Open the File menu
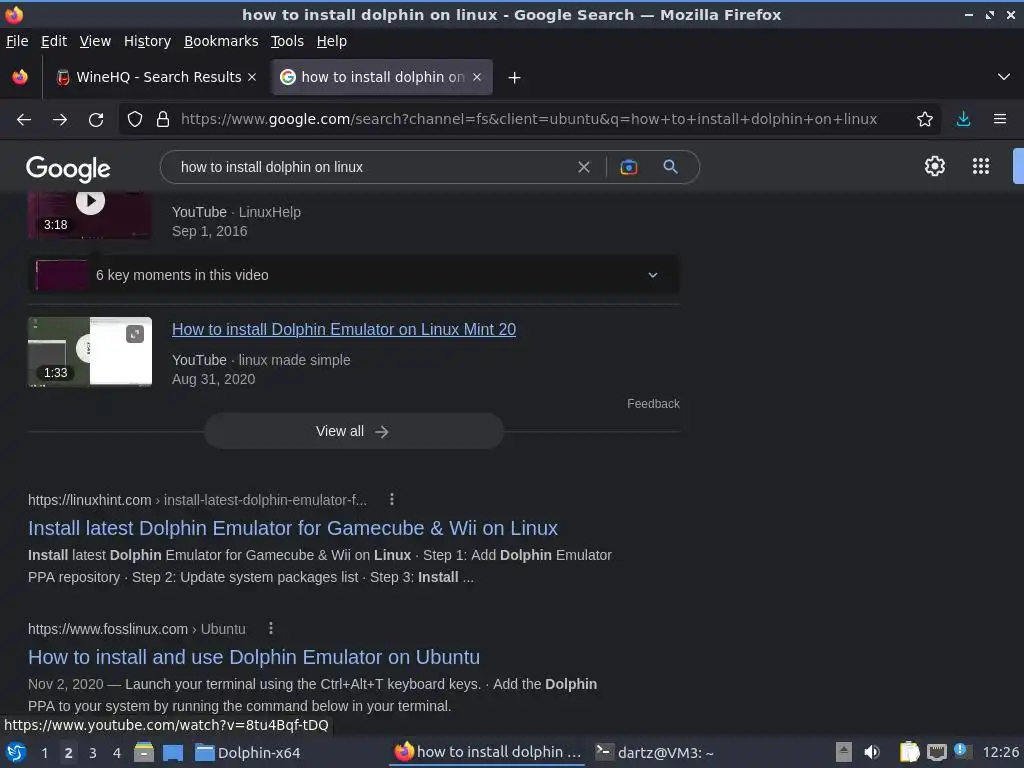Image resolution: width=1024 pixels, height=768 pixels. pyautogui.click(x=17, y=41)
